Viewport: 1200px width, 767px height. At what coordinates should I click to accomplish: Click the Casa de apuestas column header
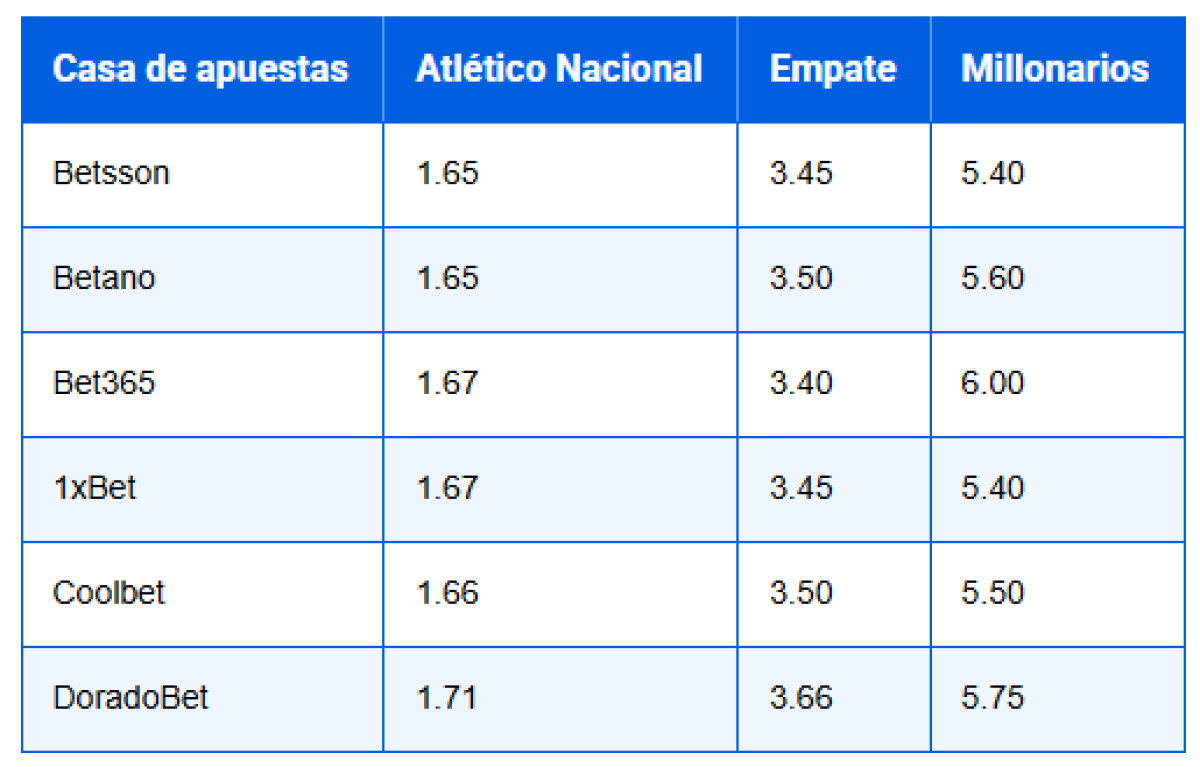point(200,70)
